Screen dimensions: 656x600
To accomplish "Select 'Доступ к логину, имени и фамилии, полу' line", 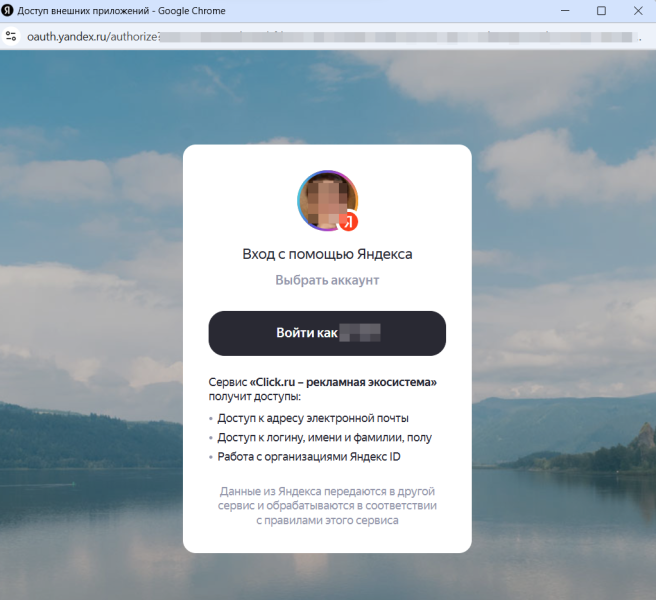I will point(324,438).
